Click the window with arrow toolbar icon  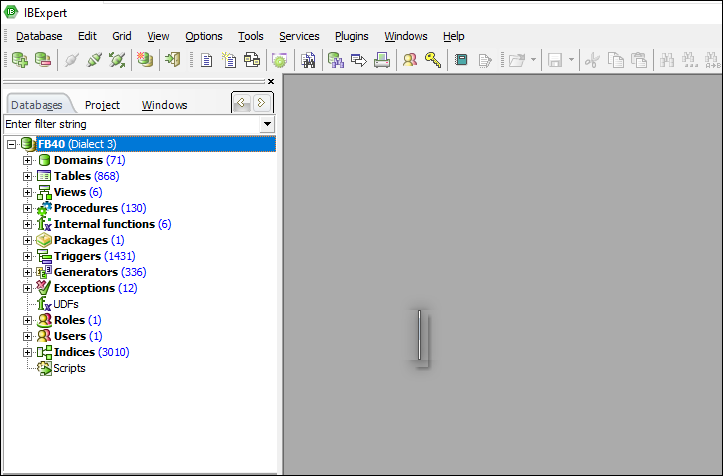click(359, 60)
